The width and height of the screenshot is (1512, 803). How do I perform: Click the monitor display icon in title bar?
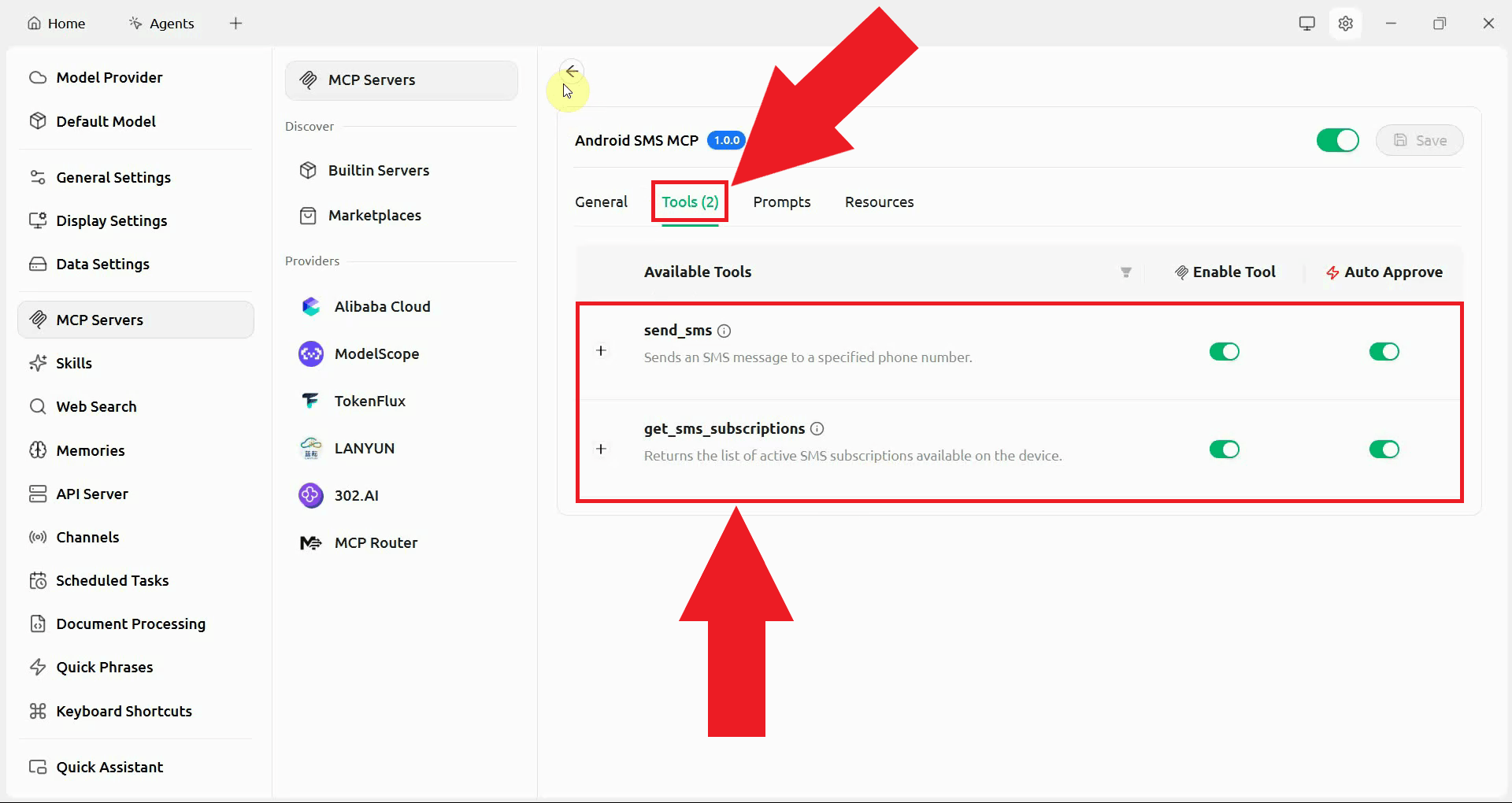[x=1306, y=24]
